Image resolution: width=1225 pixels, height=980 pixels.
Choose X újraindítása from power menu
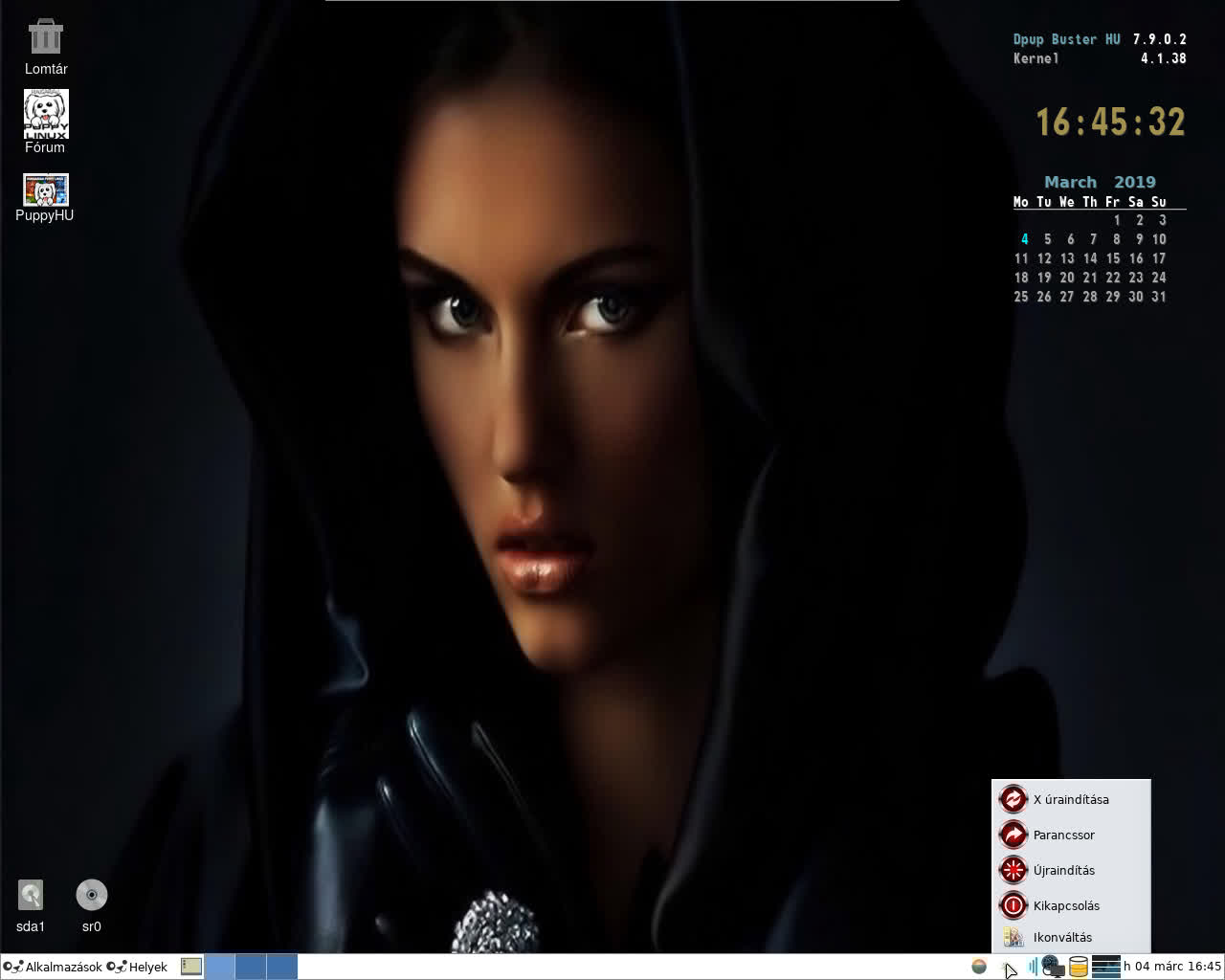click(1071, 799)
